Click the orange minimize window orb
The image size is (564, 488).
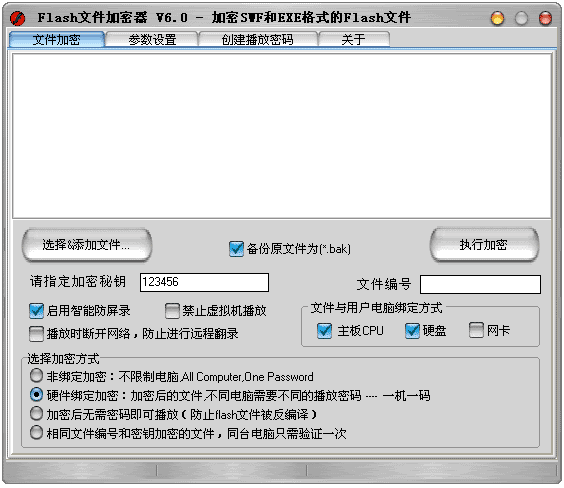497,18
